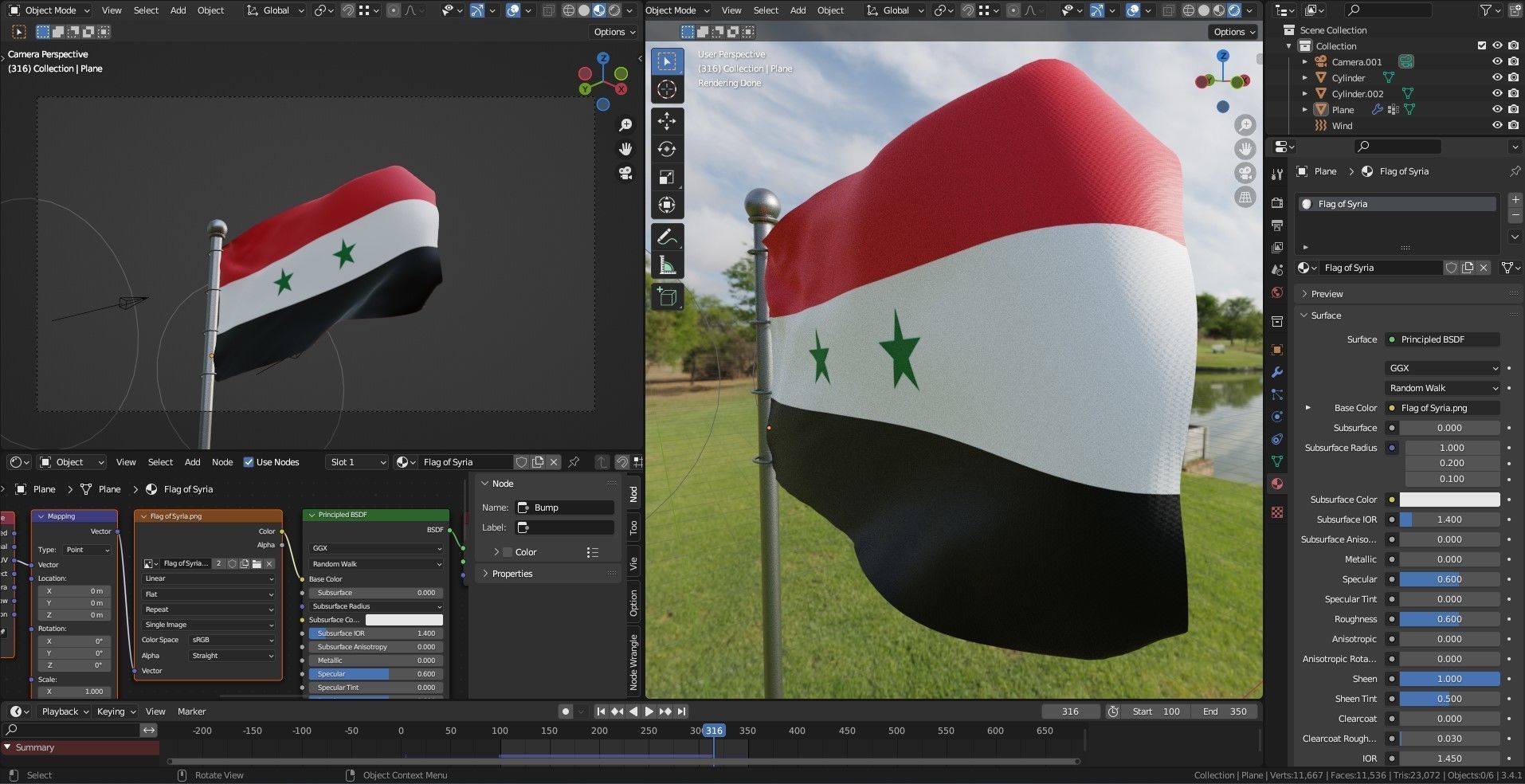Open the Marker menu in timeline
The image size is (1525, 784).
click(191, 711)
